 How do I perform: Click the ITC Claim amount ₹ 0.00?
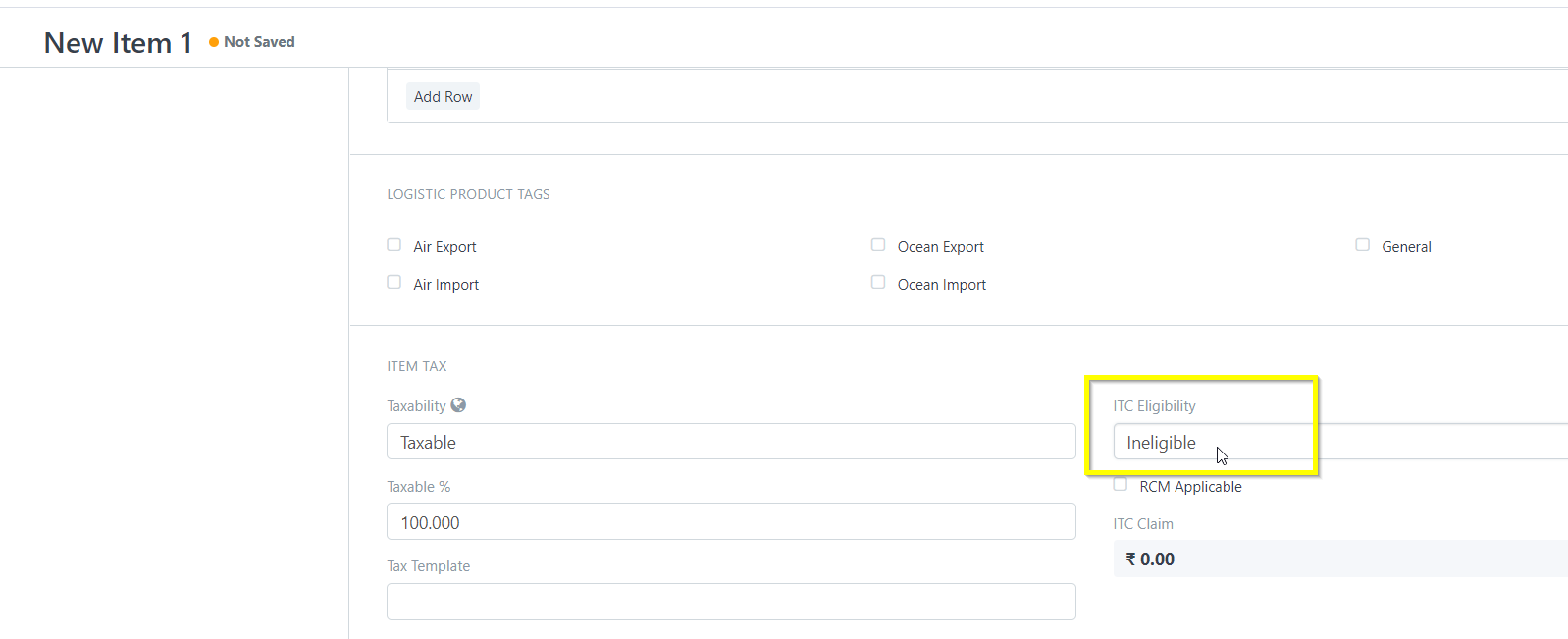coord(1150,559)
